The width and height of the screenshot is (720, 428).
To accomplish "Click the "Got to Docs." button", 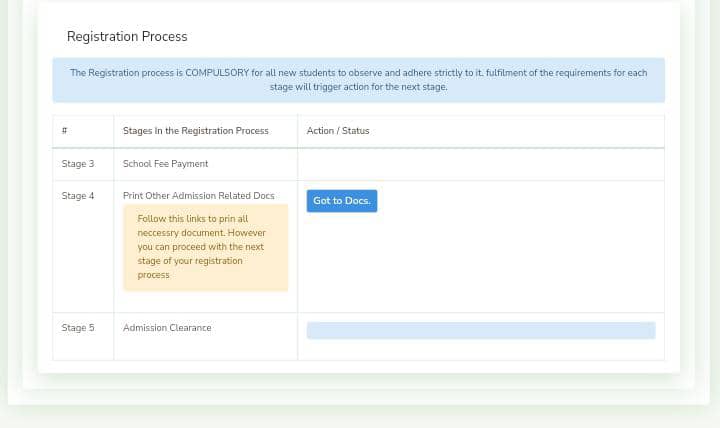I will click(x=342, y=201).
